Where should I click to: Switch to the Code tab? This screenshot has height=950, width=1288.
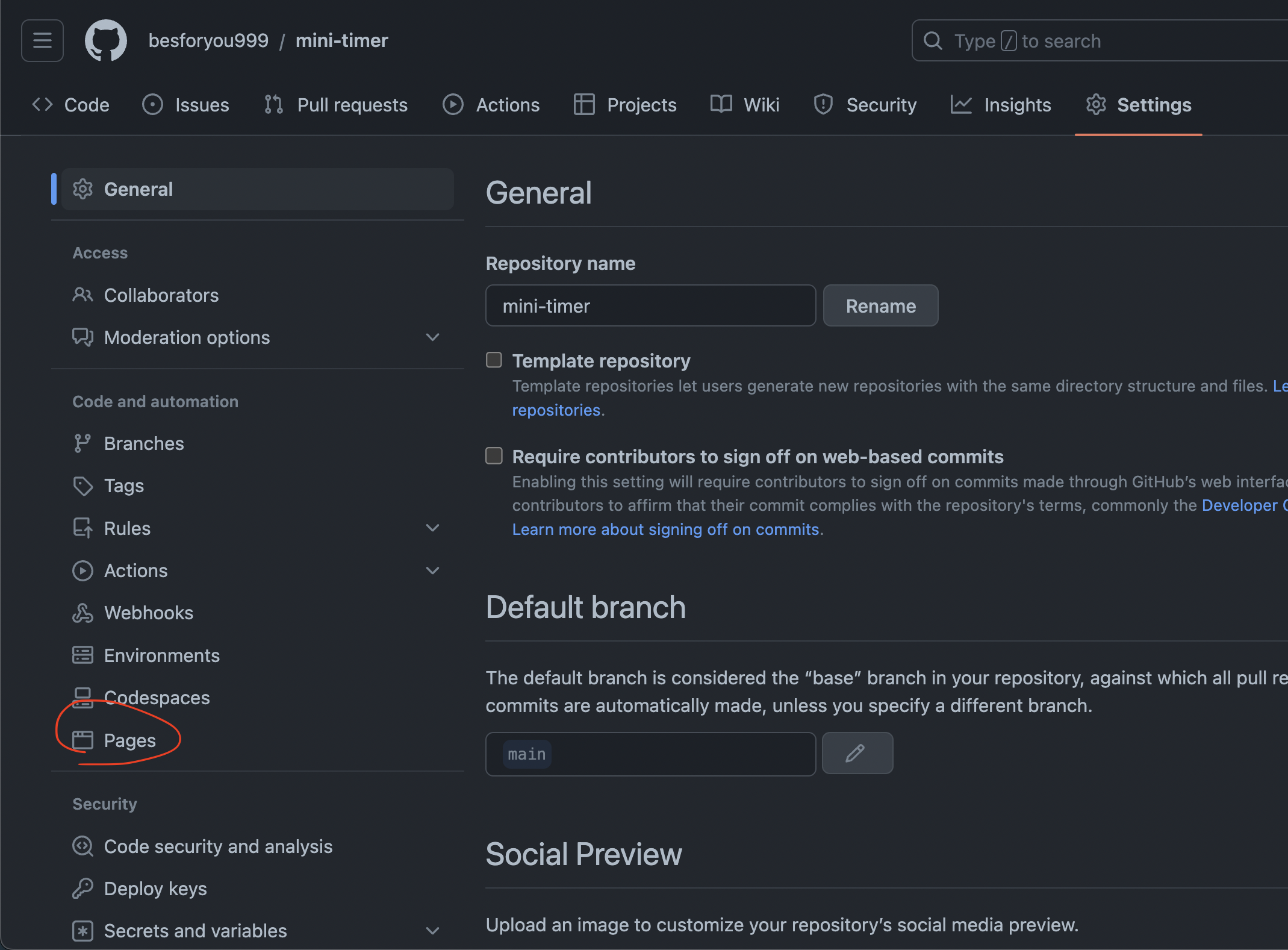70,105
